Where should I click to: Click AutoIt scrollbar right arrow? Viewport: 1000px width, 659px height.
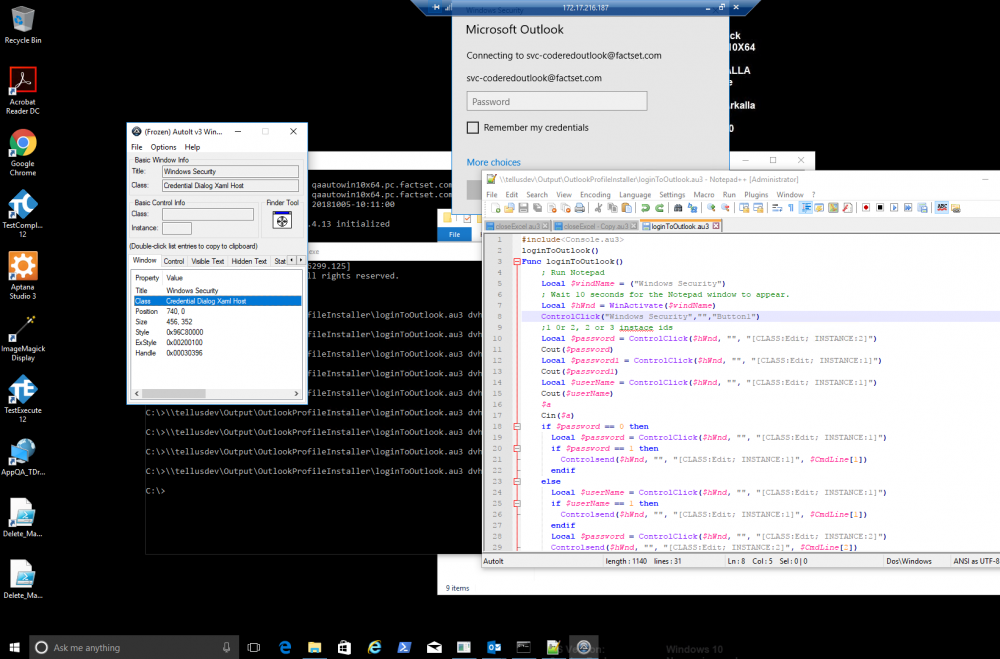tap(296, 394)
